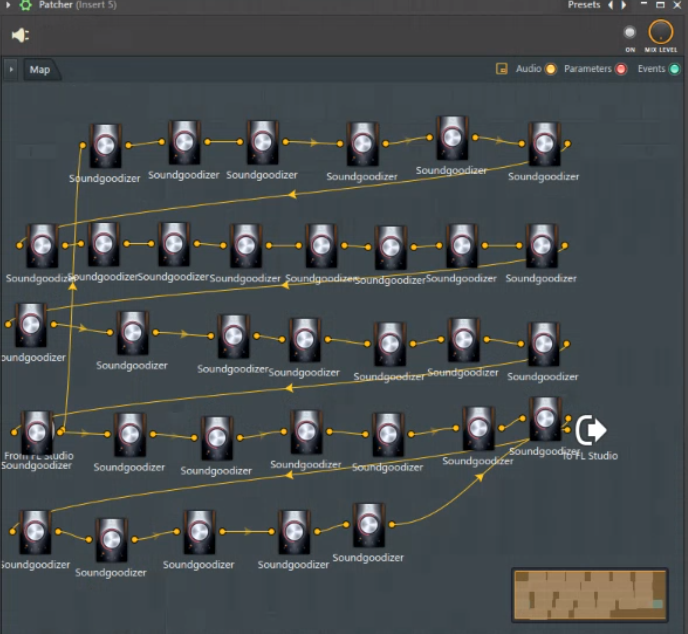Go to the previous preset with left arrow
The image size is (688, 634).
click(610, 5)
